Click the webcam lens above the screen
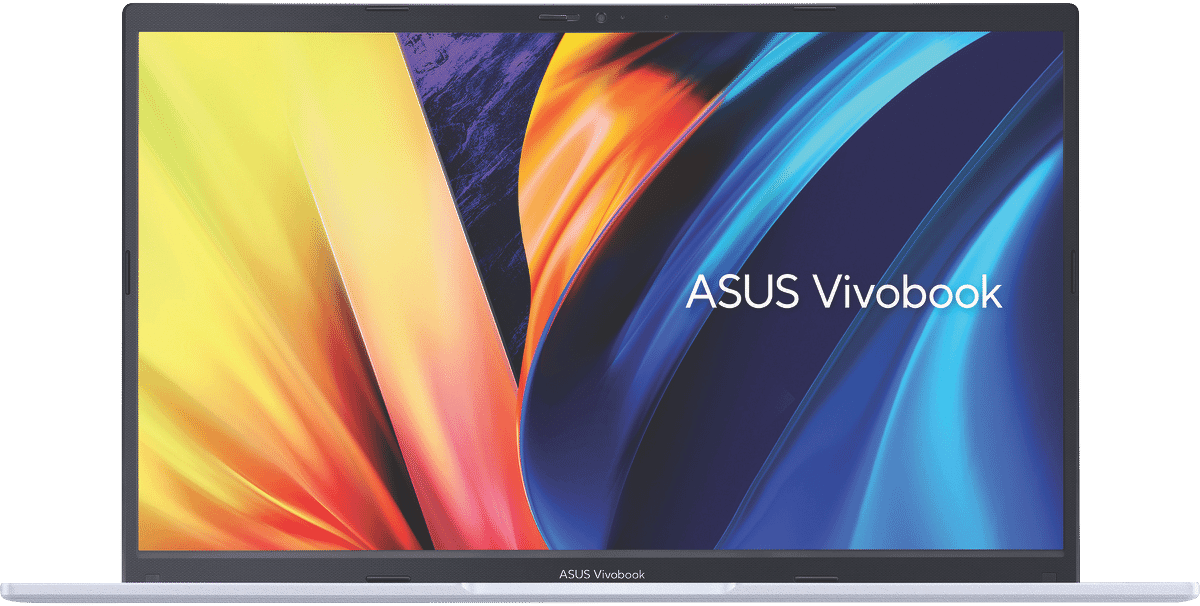The height and width of the screenshot is (606, 1200). click(601, 17)
